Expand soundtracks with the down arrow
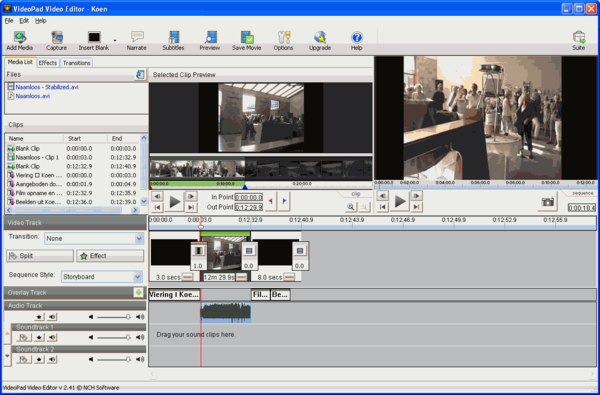This screenshot has width=600, height=395. click(x=7, y=356)
